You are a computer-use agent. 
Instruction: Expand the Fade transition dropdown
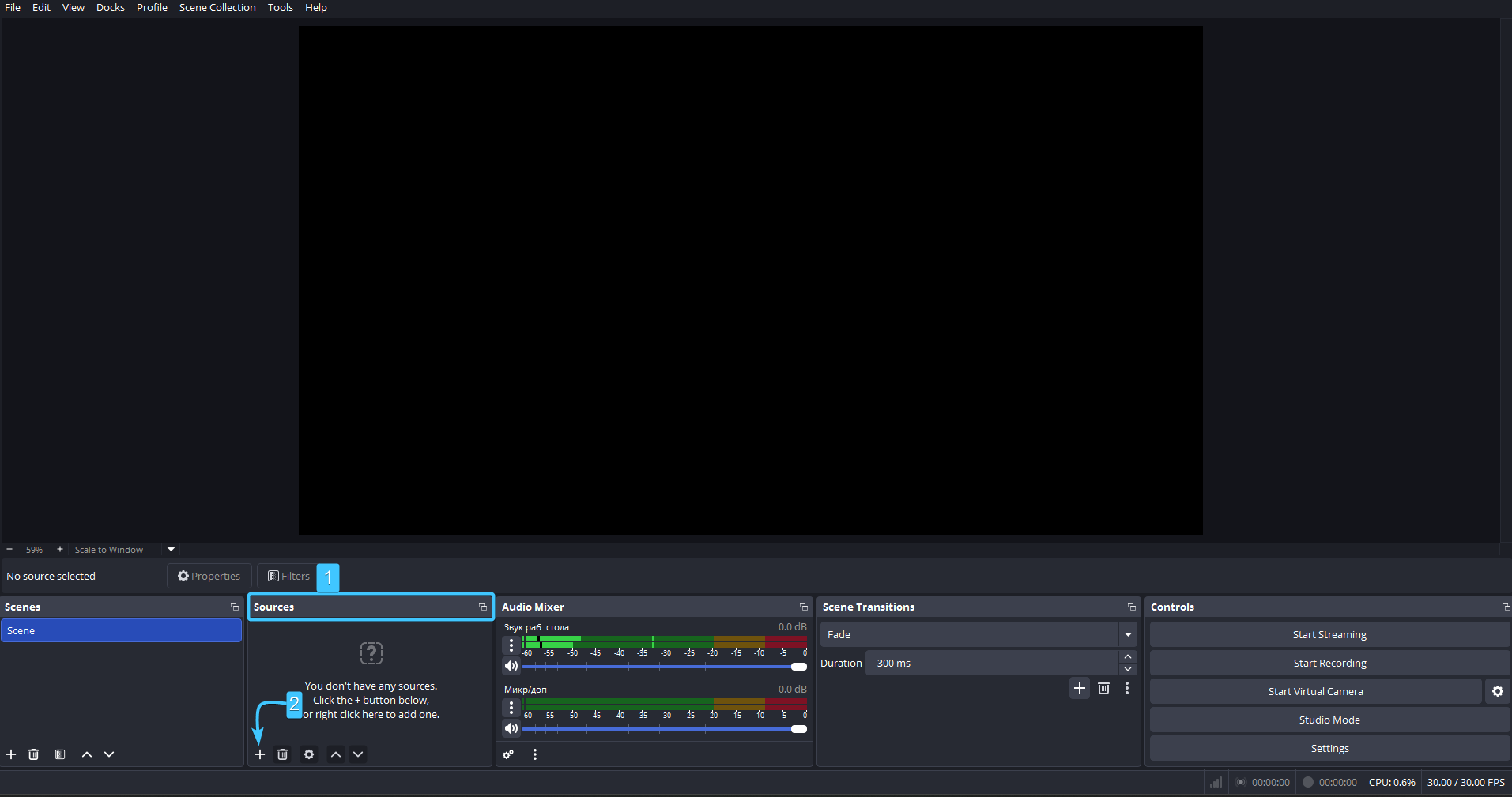tap(1128, 634)
